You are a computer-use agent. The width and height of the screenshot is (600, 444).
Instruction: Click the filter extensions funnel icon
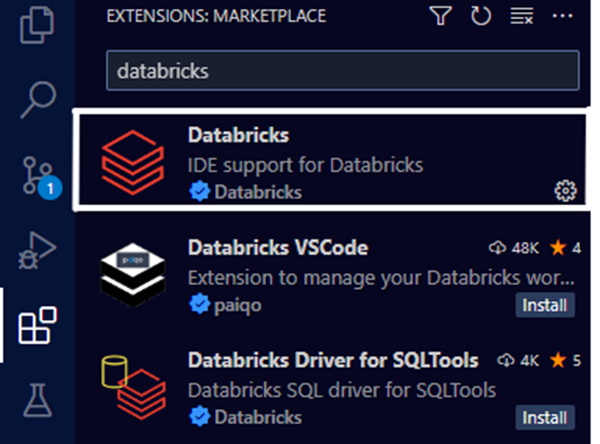pyautogui.click(x=440, y=16)
